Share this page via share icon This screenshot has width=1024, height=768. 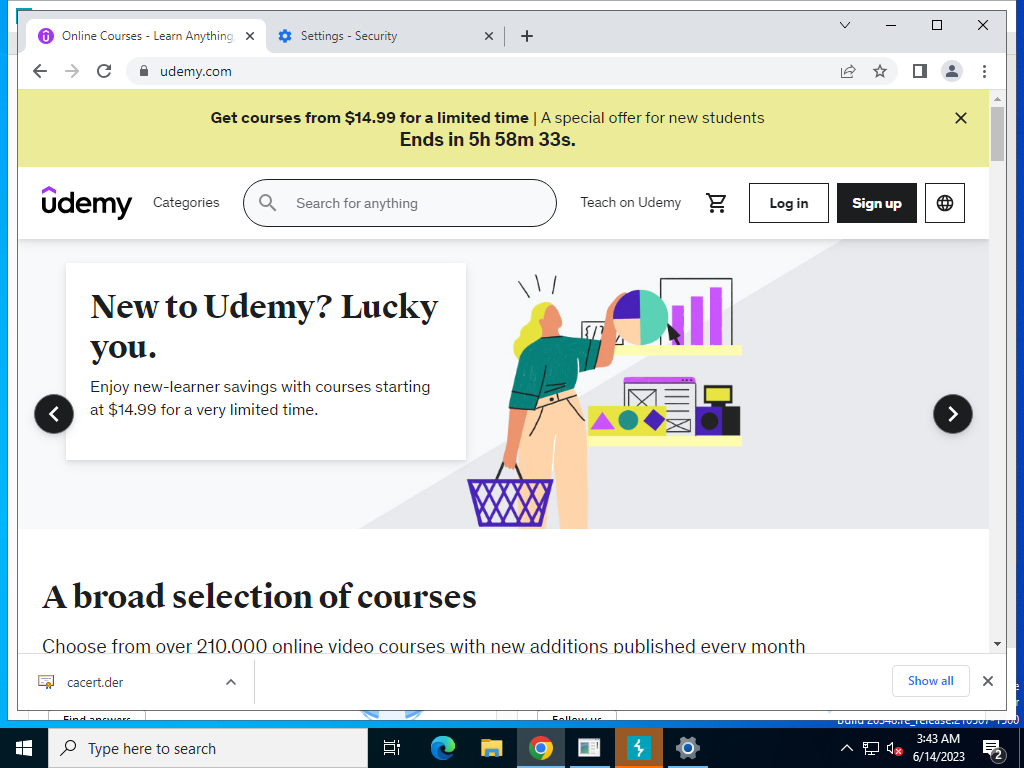click(x=848, y=71)
